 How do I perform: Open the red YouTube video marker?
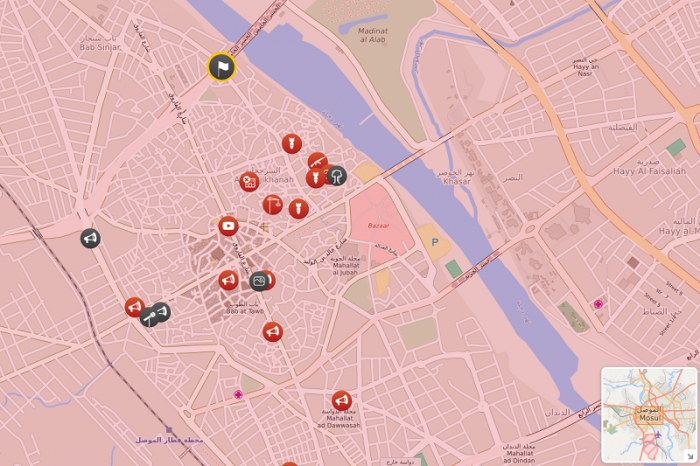click(x=228, y=226)
